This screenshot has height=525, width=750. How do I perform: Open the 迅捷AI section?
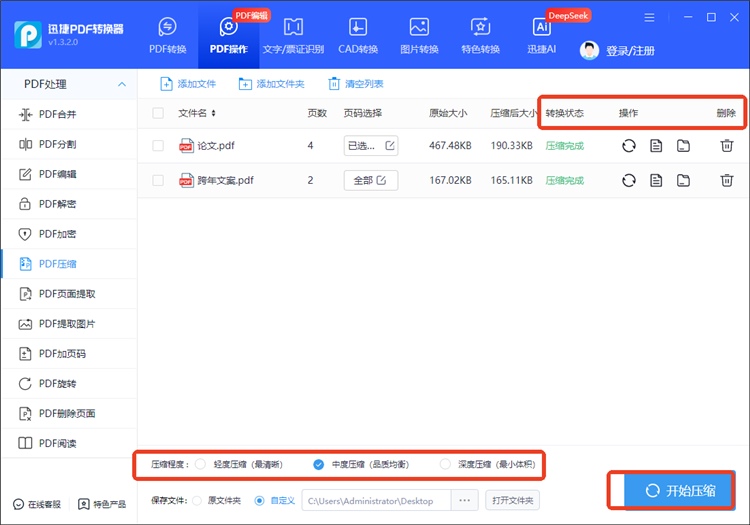click(542, 36)
